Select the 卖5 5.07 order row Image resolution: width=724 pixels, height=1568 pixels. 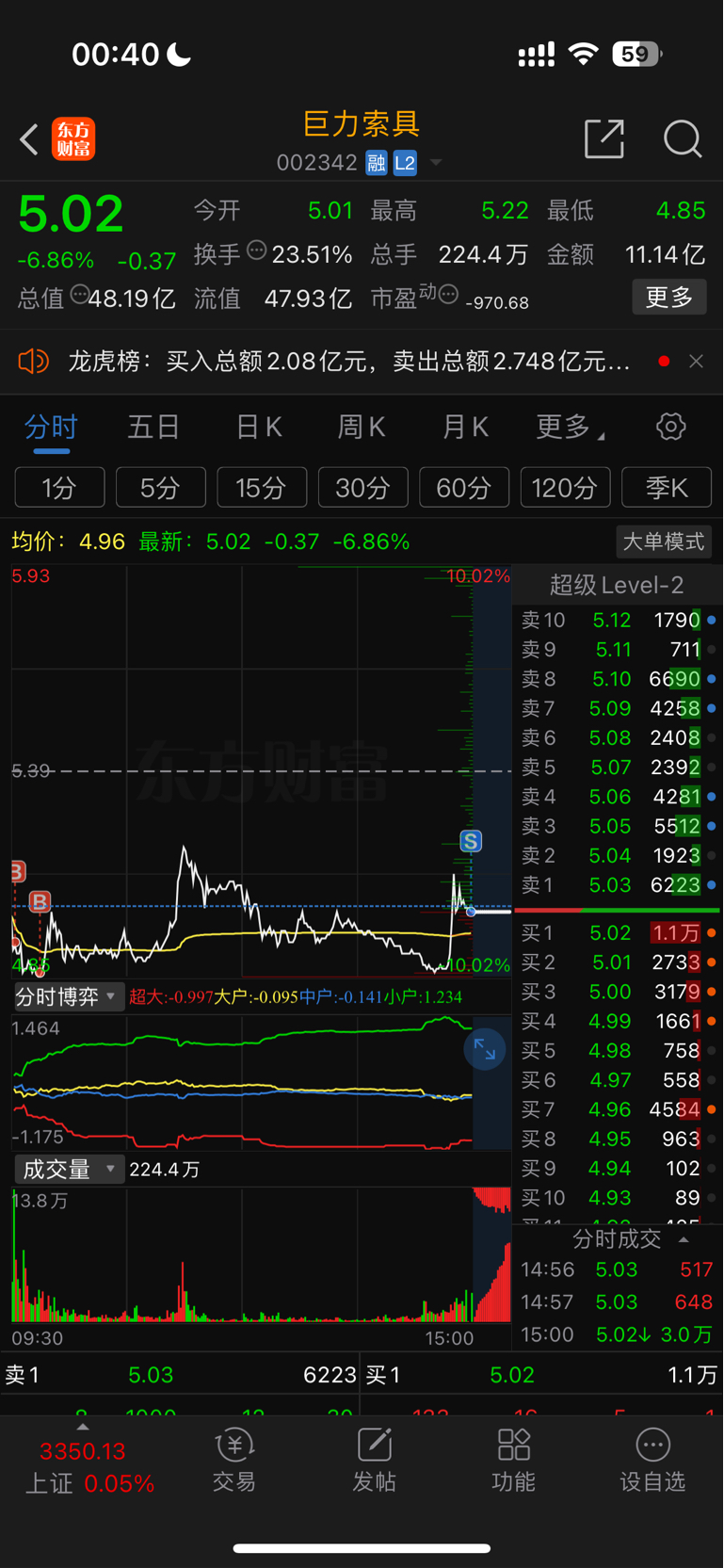click(x=618, y=768)
